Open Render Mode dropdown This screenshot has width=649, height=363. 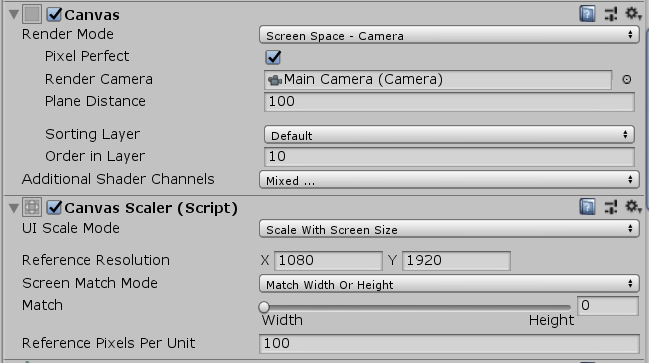coord(449,35)
